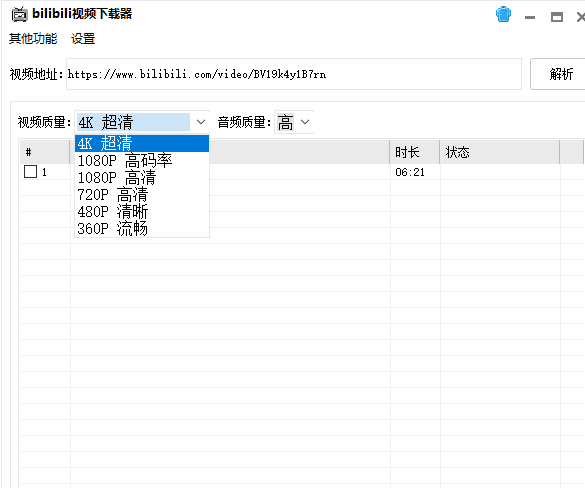Click the 时长 column header

pos(414,152)
